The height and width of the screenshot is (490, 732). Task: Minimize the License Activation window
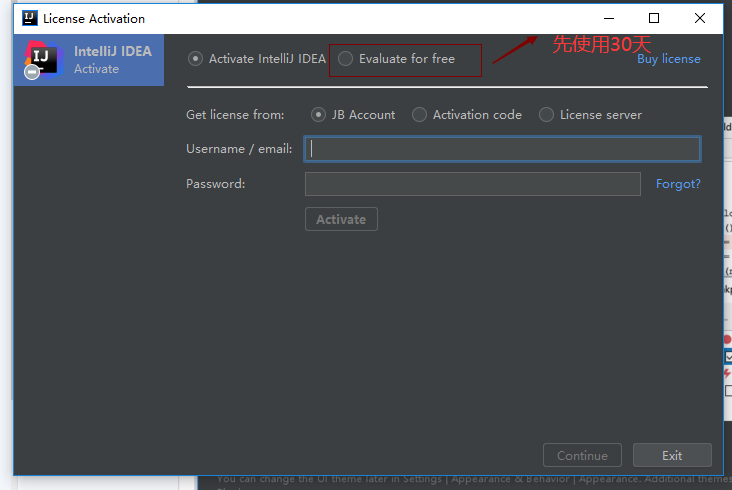(x=609, y=18)
